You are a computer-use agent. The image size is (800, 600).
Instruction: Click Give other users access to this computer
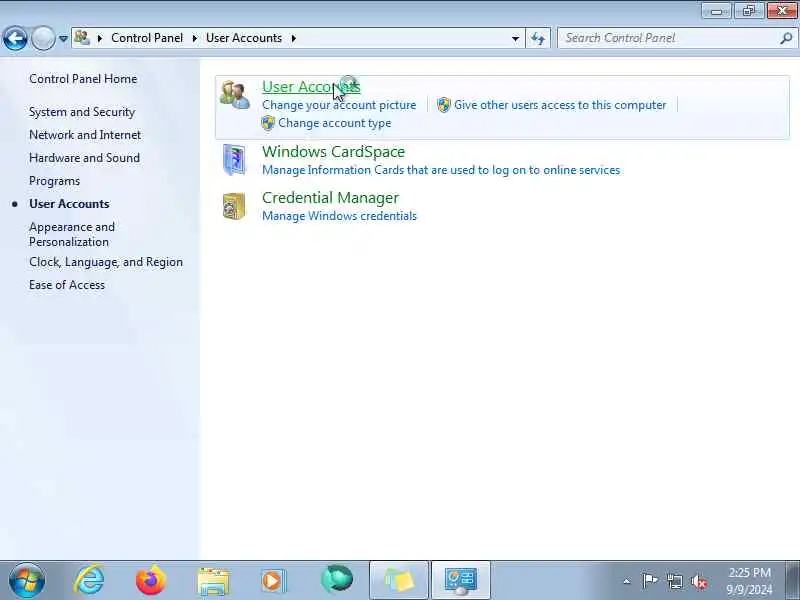(x=560, y=105)
